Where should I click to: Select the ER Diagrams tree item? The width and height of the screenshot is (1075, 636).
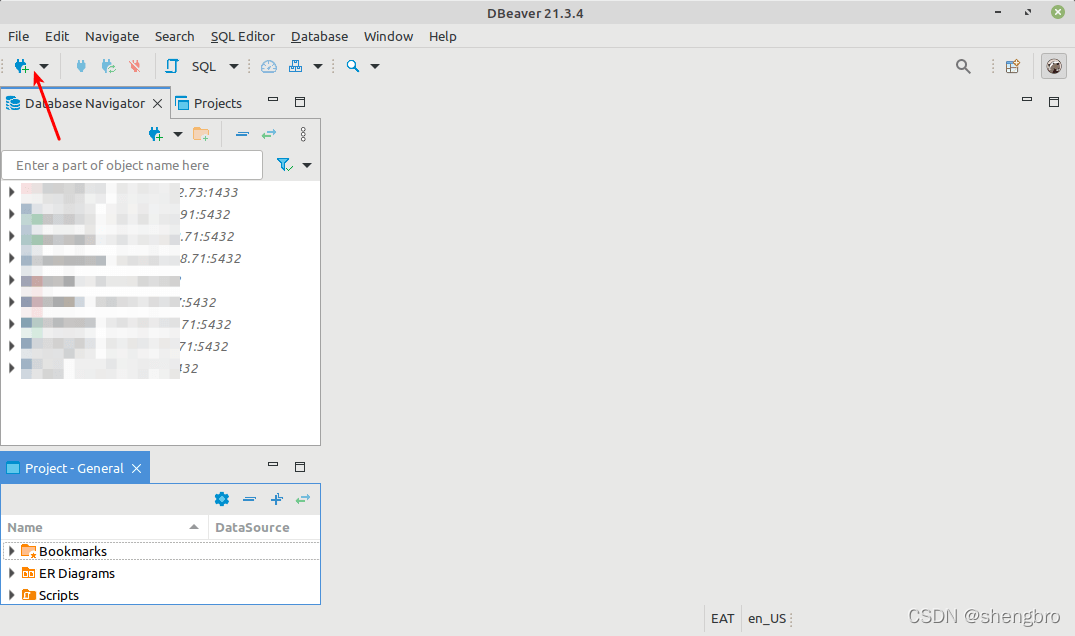77,573
